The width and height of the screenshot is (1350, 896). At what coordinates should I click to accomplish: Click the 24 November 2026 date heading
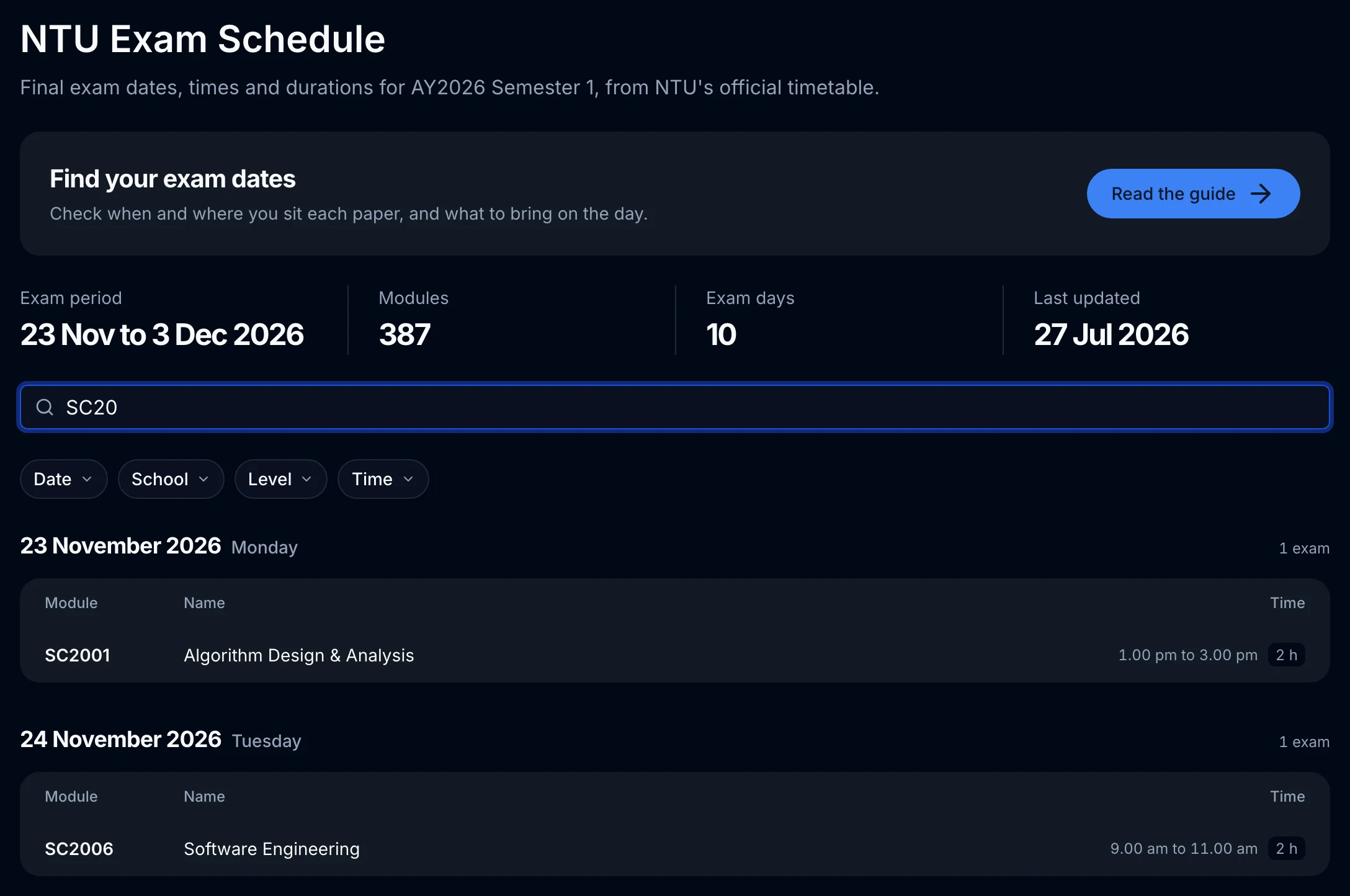click(120, 740)
